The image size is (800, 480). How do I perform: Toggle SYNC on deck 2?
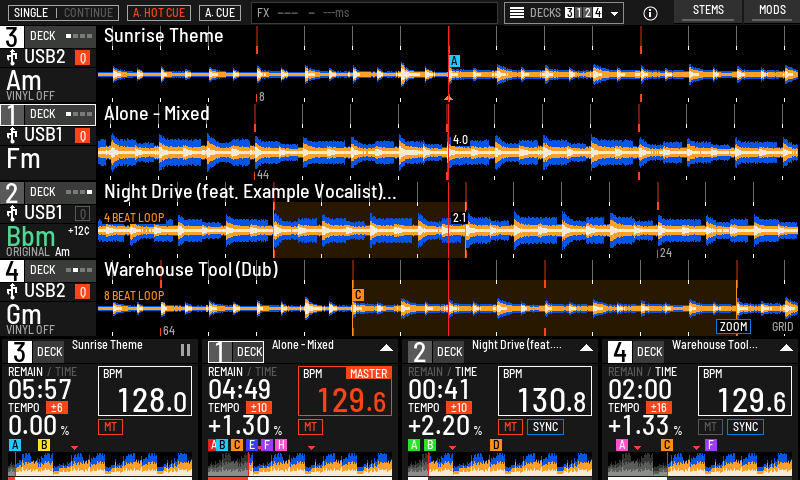545,427
